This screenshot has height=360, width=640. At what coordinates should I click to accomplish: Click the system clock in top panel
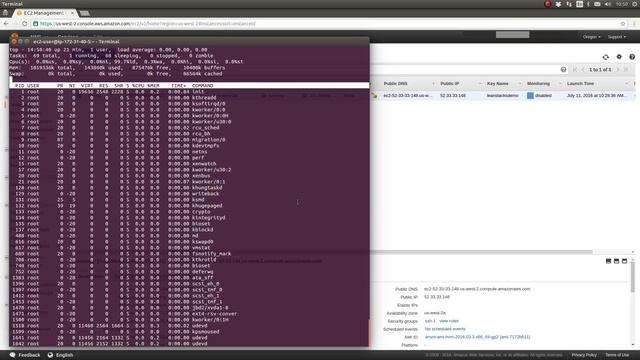(x=622, y=4)
